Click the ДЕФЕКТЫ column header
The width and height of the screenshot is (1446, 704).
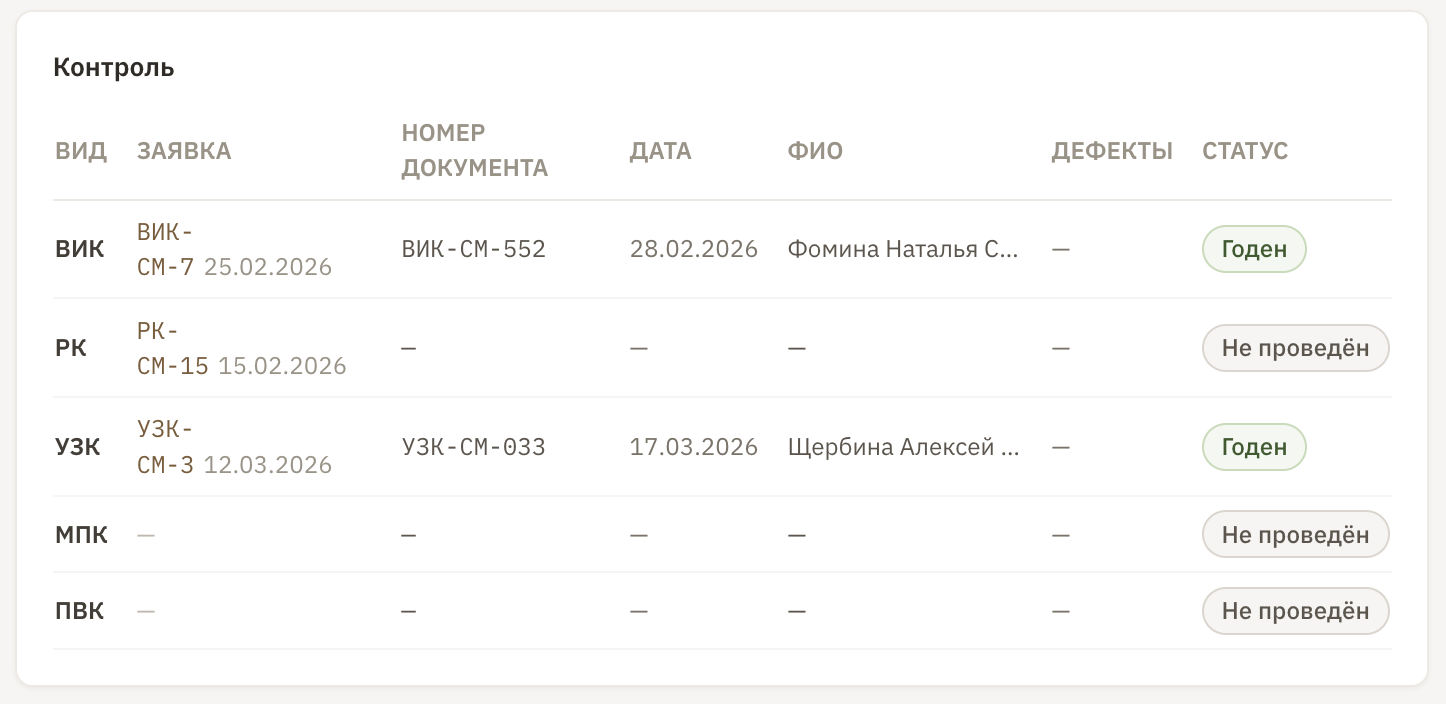pos(1112,151)
